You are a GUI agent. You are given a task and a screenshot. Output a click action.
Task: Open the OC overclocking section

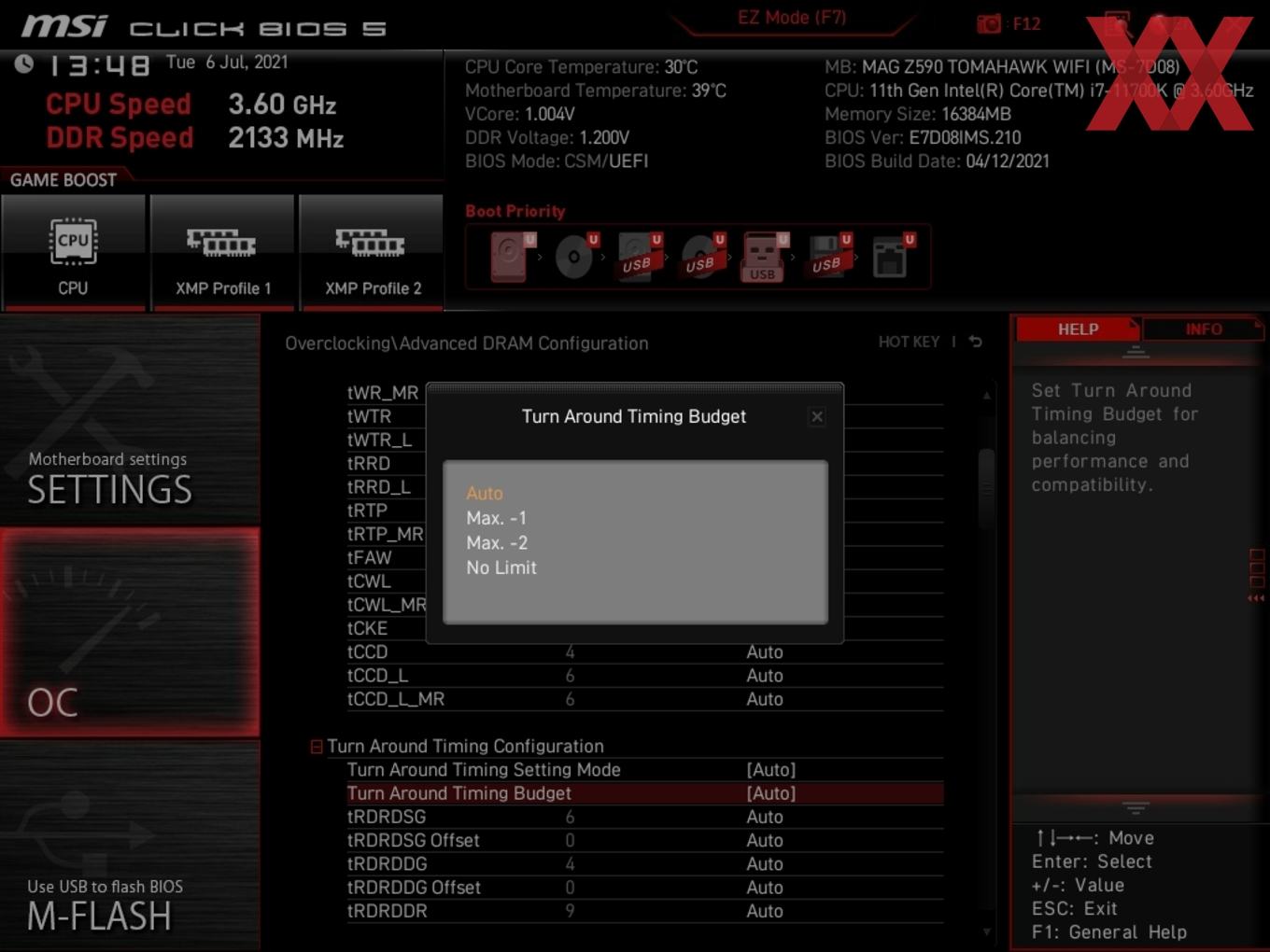tap(130, 632)
